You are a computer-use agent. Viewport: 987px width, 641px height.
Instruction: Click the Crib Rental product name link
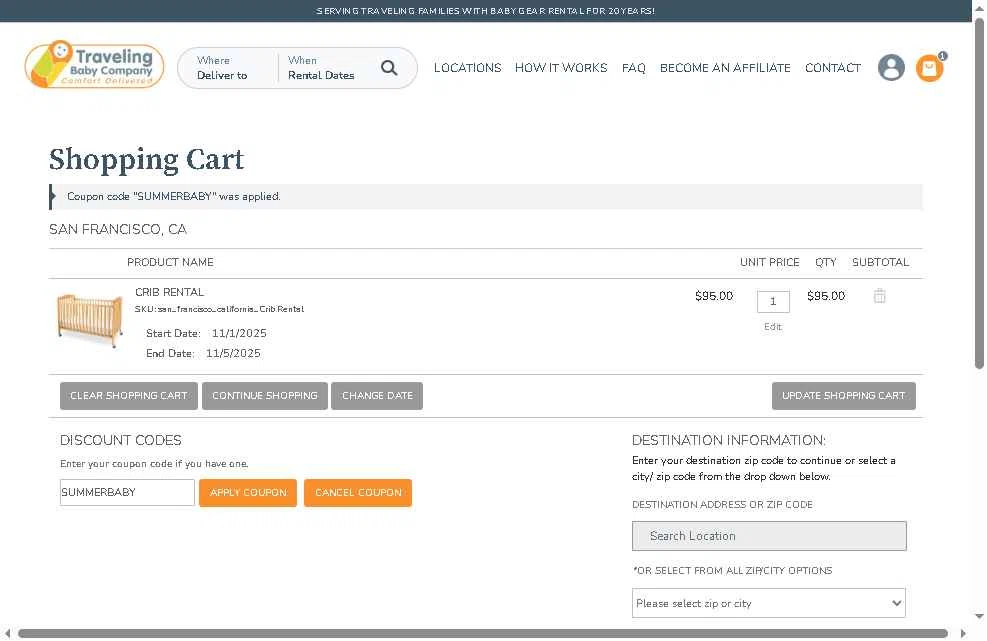169,292
